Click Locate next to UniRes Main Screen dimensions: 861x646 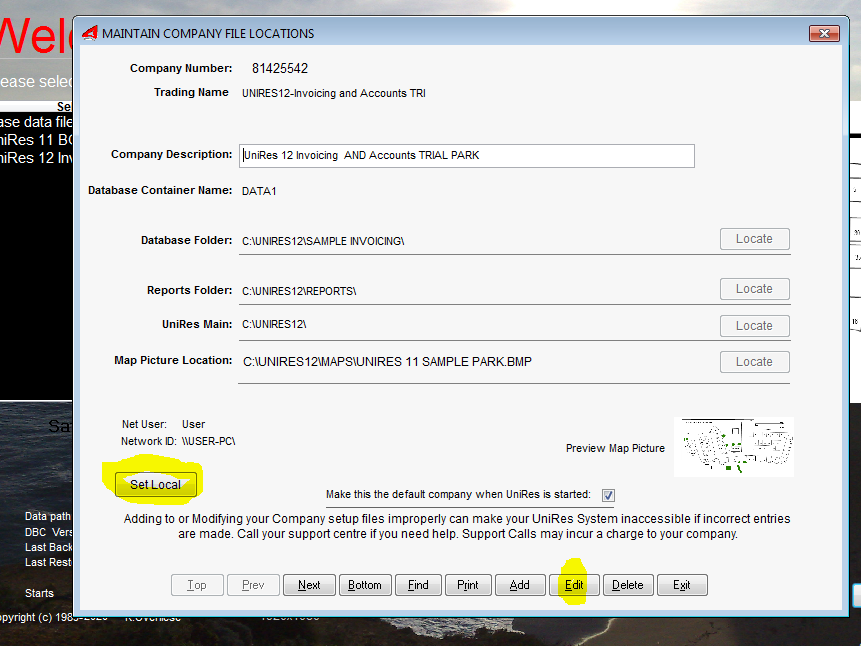coord(754,326)
